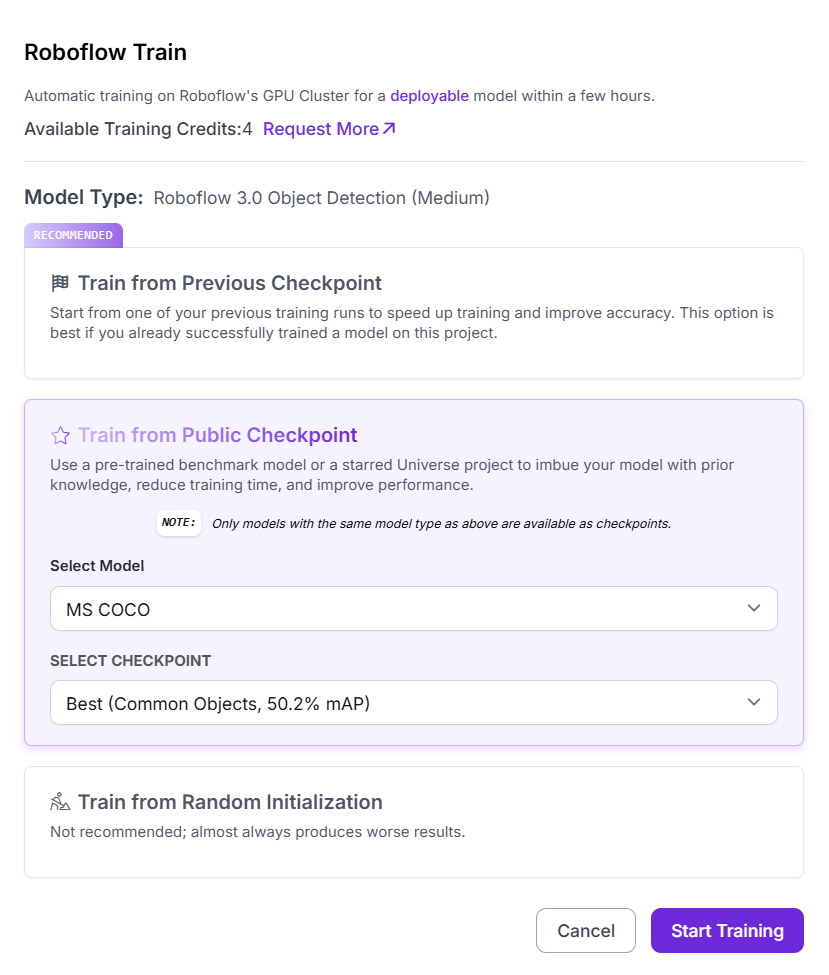Screen dimensions: 829x975
Task: Click the Roboflow 3.0 Object Detection model type
Action: tap(321, 198)
